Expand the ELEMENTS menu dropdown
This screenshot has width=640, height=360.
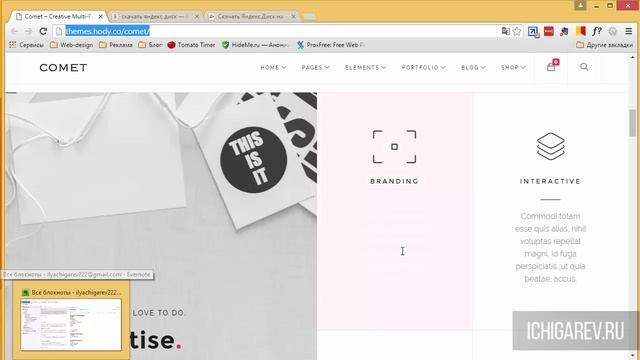(365, 67)
